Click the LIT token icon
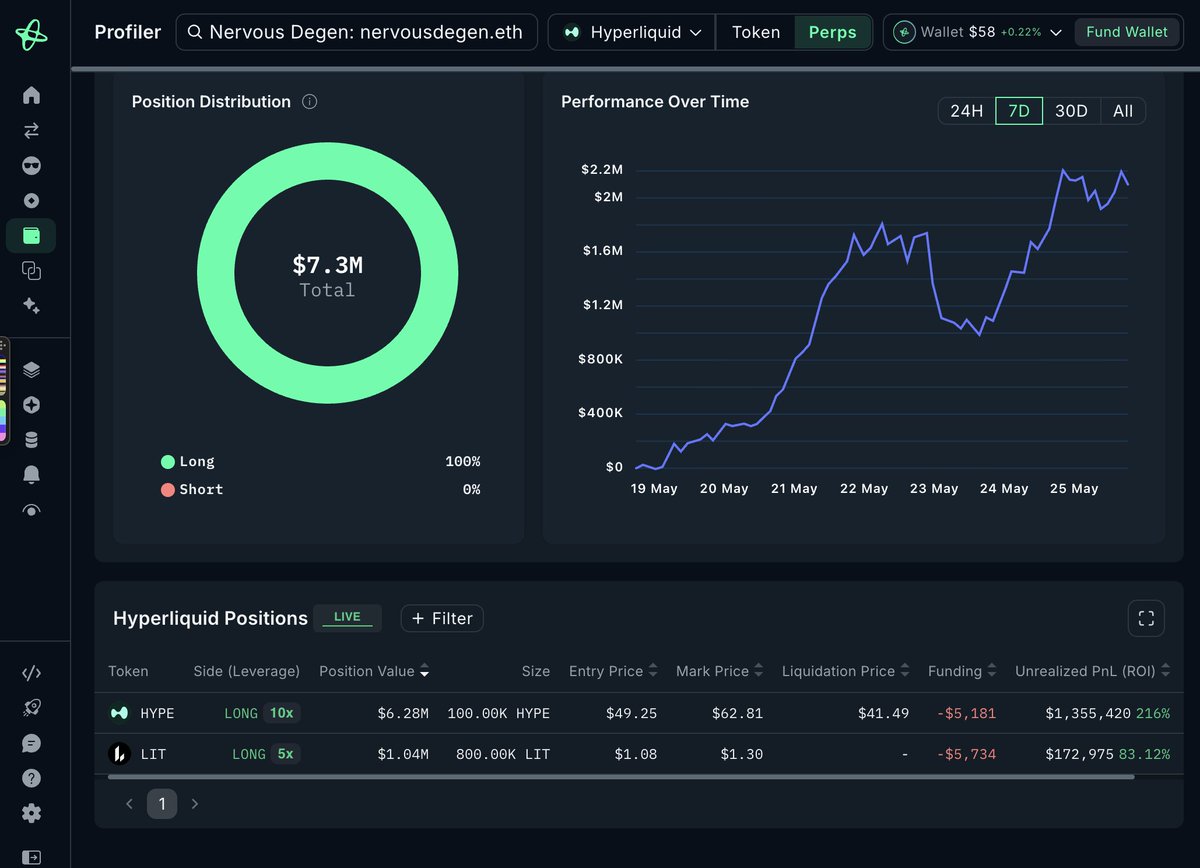1200x868 pixels. coord(119,754)
